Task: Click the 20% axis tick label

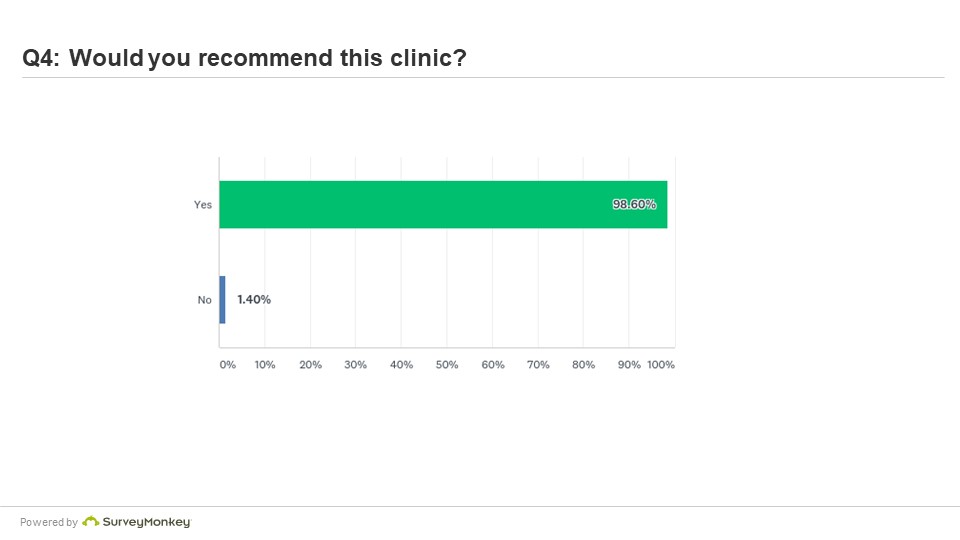Action: click(x=310, y=365)
